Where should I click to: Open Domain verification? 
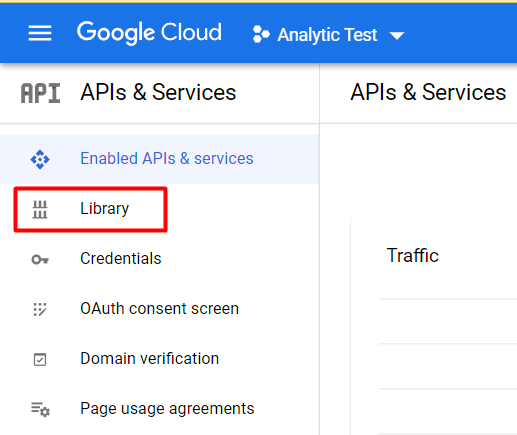click(150, 359)
